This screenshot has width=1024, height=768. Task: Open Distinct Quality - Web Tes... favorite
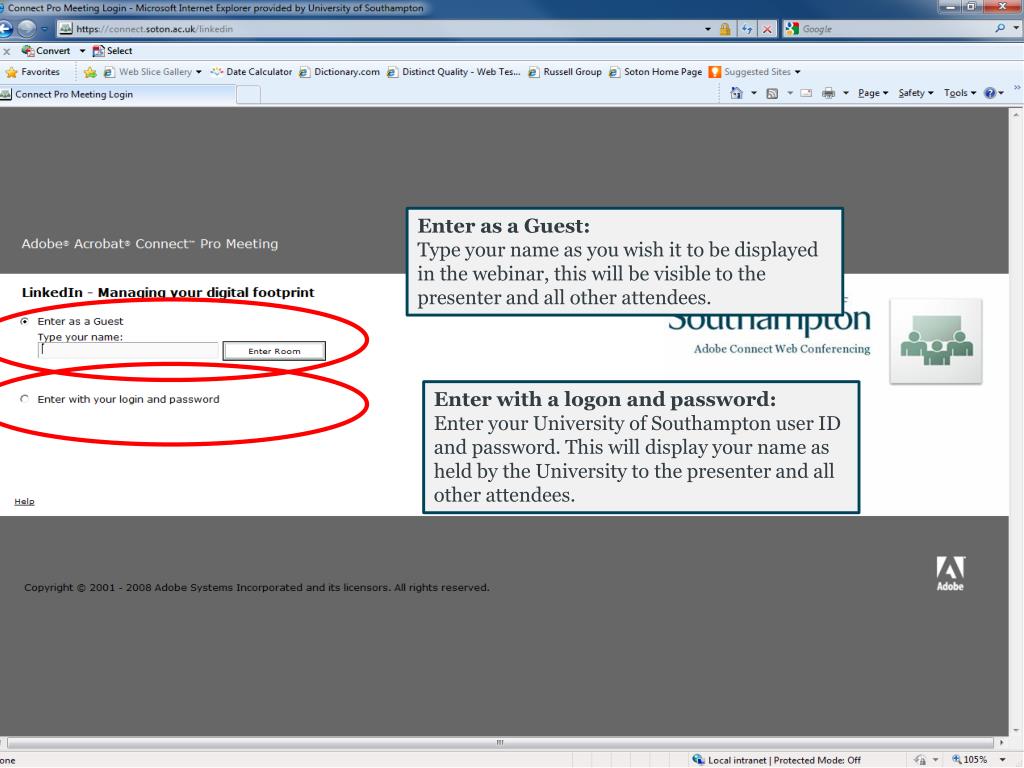pos(453,72)
